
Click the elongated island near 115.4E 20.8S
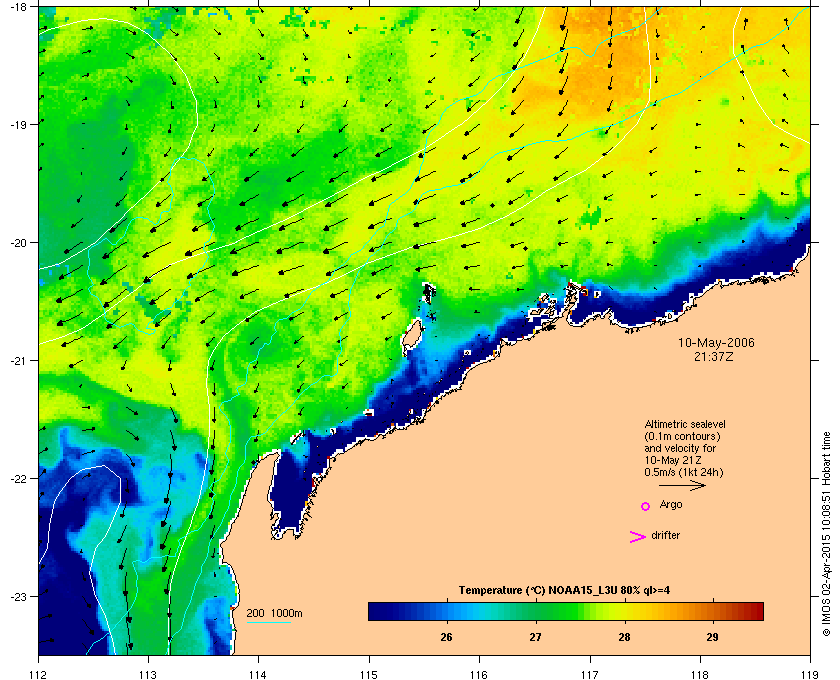[x=412, y=334]
